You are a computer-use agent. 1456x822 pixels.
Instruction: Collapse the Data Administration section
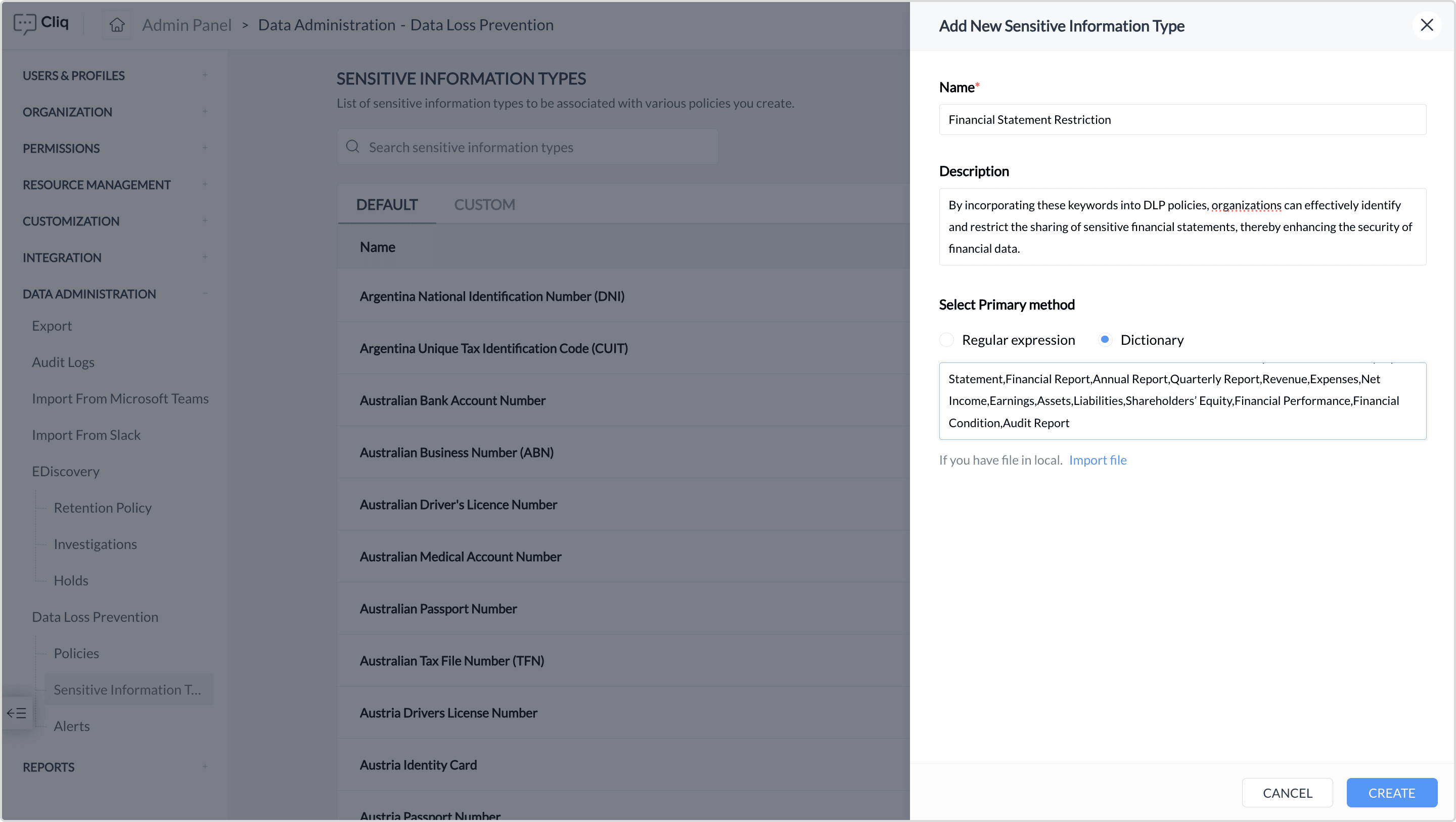205,293
